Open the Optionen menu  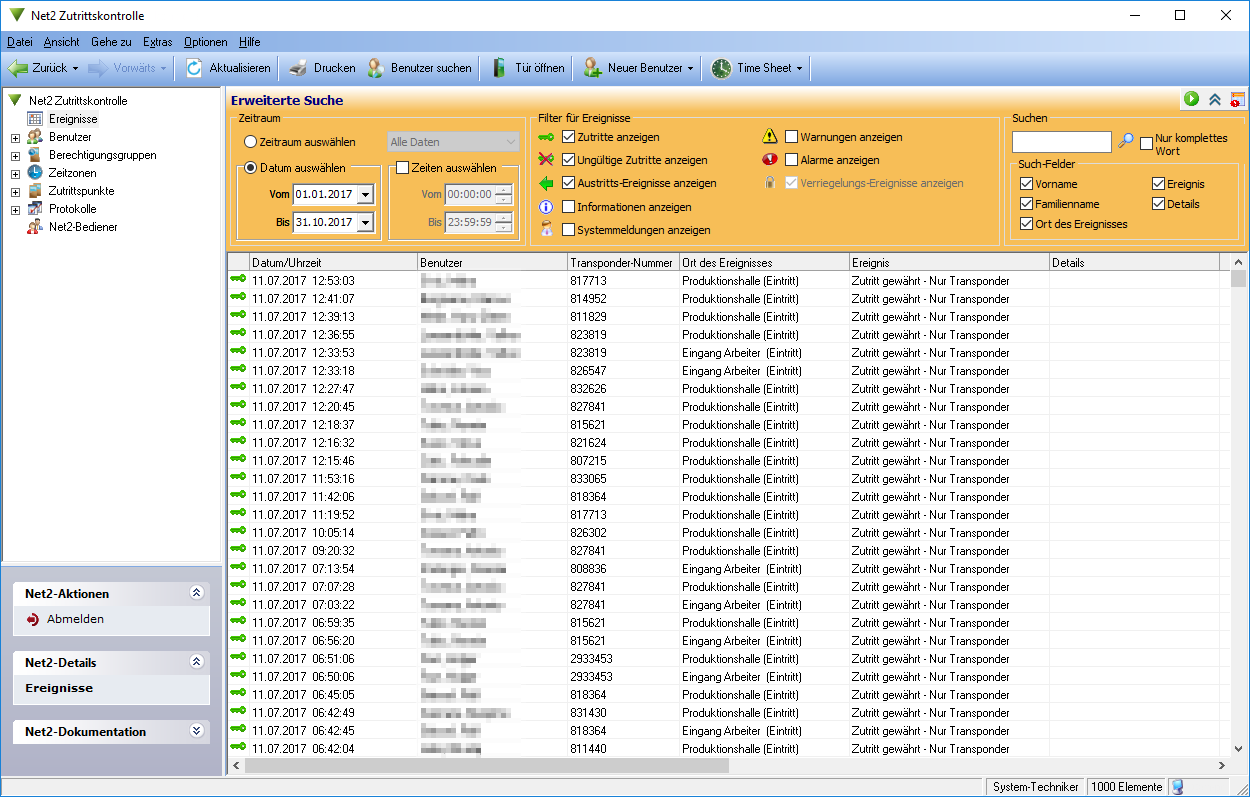tap(205, 42)
